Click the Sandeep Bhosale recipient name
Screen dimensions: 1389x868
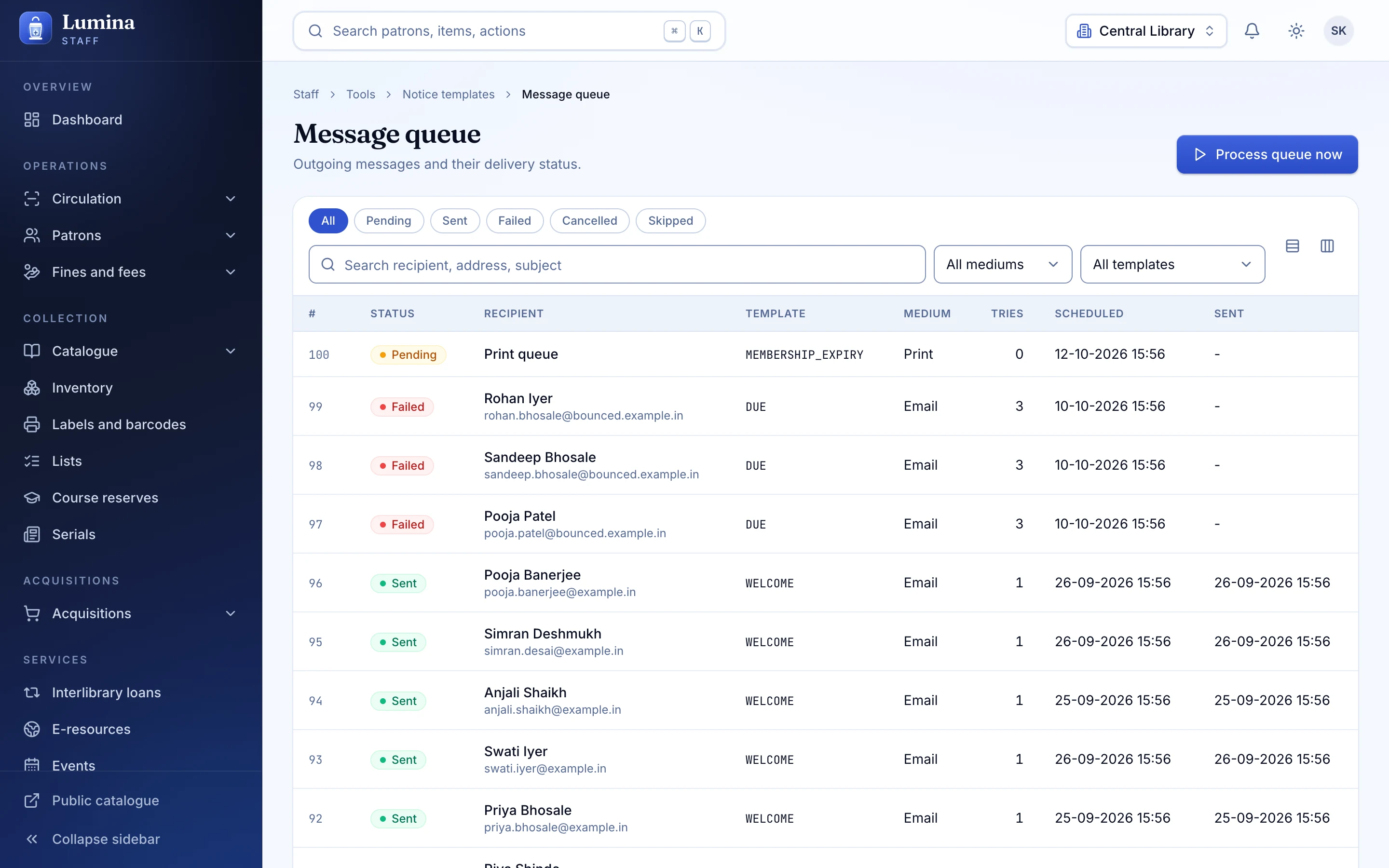coord(540,457)
